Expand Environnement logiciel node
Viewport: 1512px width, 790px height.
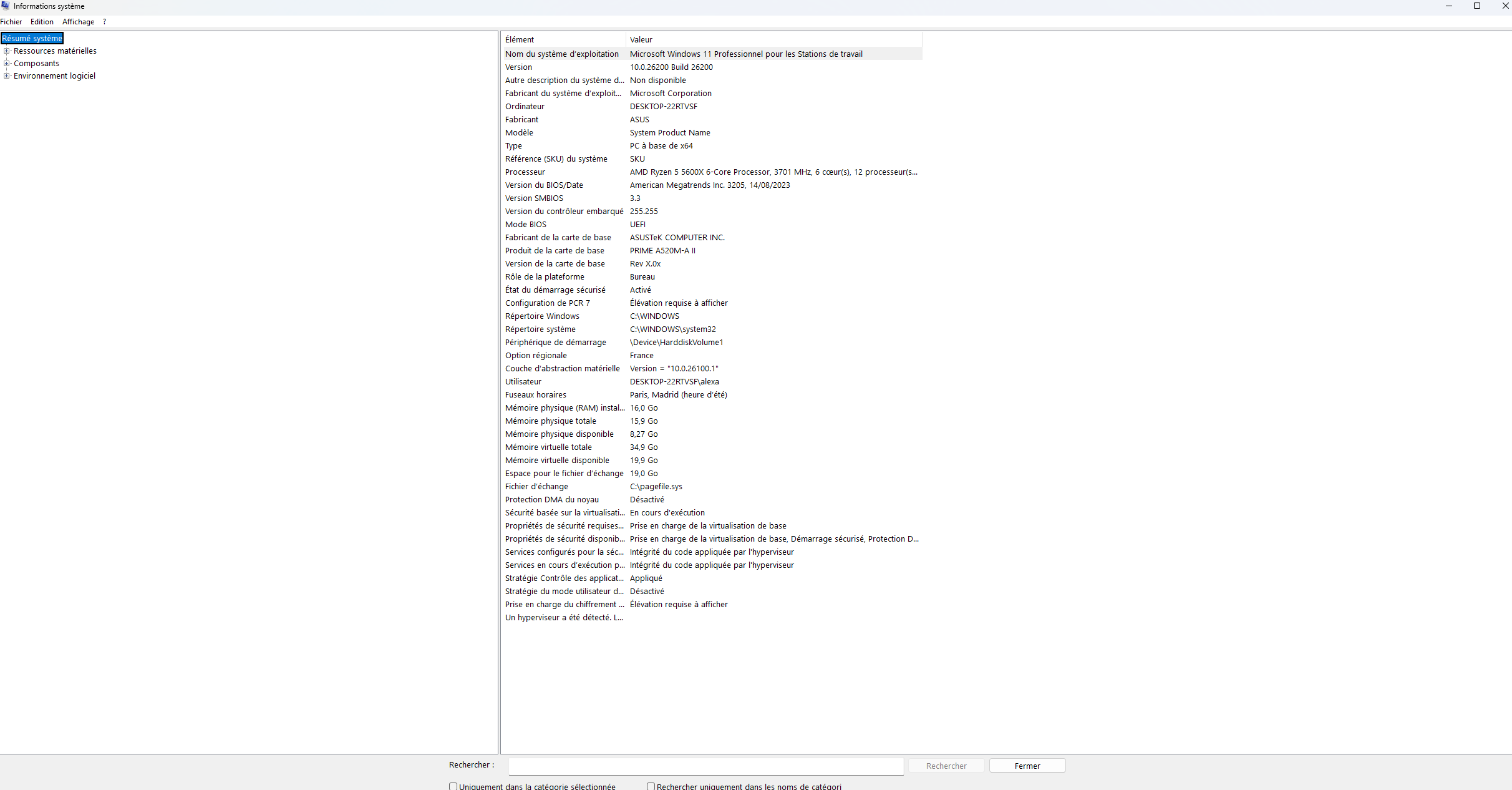coord(7,76)
